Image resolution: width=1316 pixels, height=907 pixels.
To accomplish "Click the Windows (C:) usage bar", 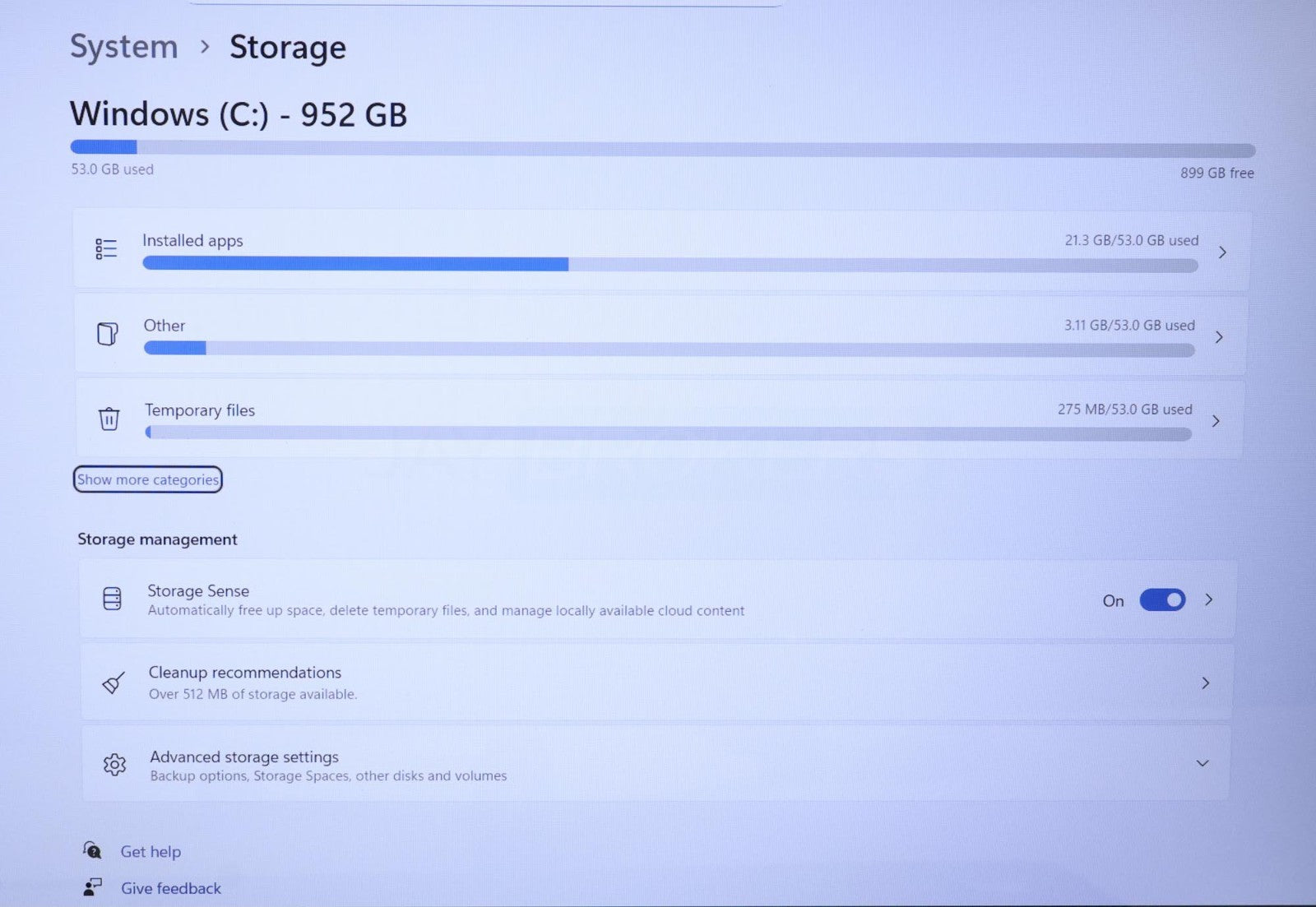I will pos(662,149).
